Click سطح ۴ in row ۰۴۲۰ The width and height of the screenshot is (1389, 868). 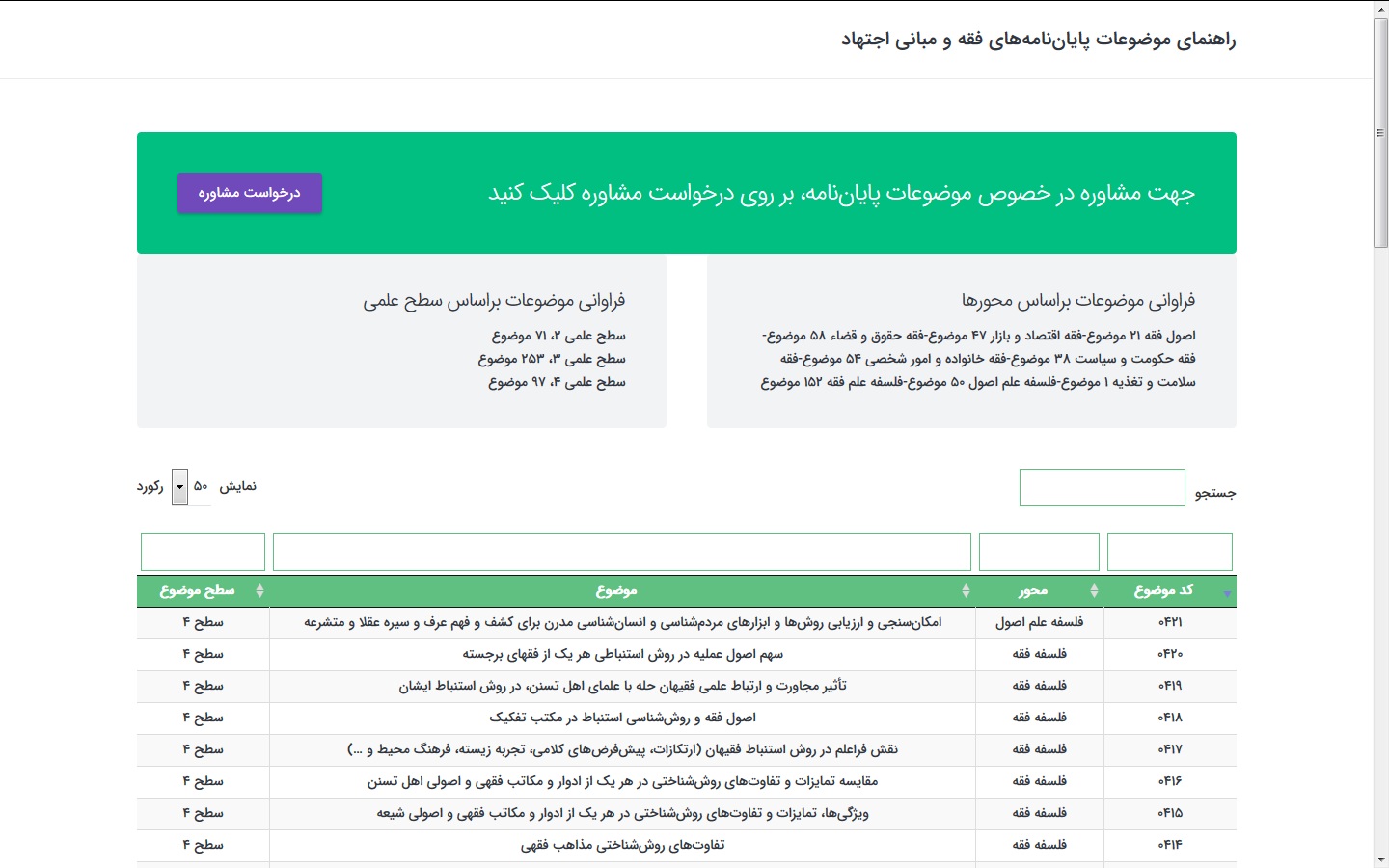tap(204, 655)
